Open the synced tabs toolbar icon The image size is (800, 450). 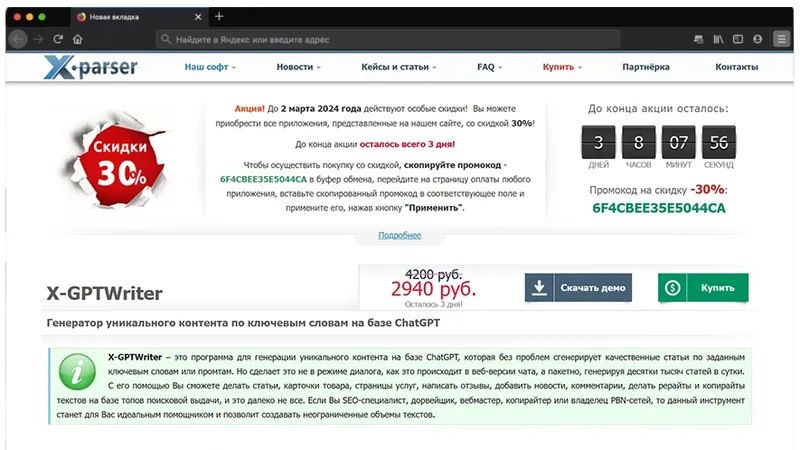(698, 39)
